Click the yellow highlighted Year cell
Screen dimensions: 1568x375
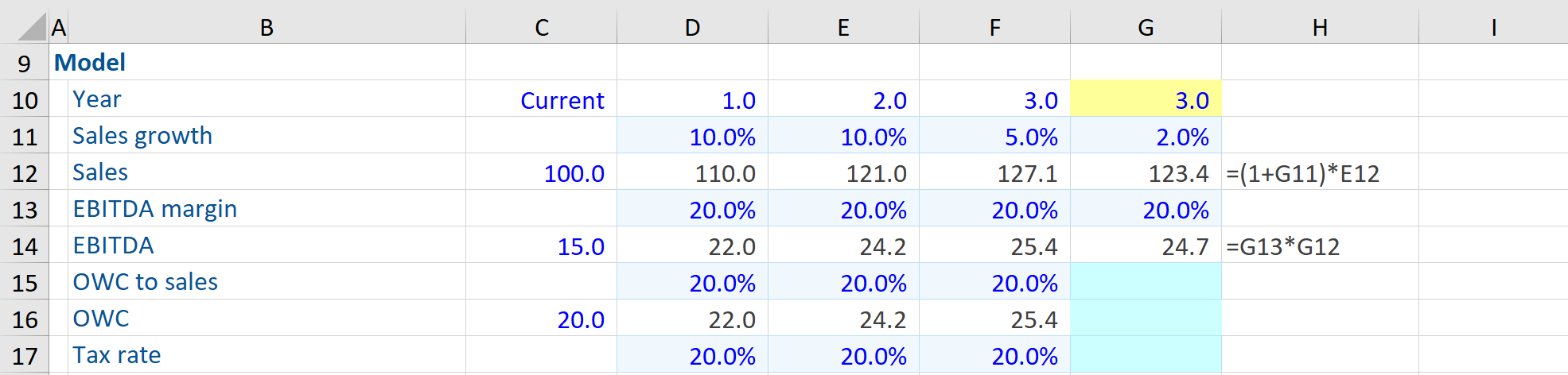1146,100
